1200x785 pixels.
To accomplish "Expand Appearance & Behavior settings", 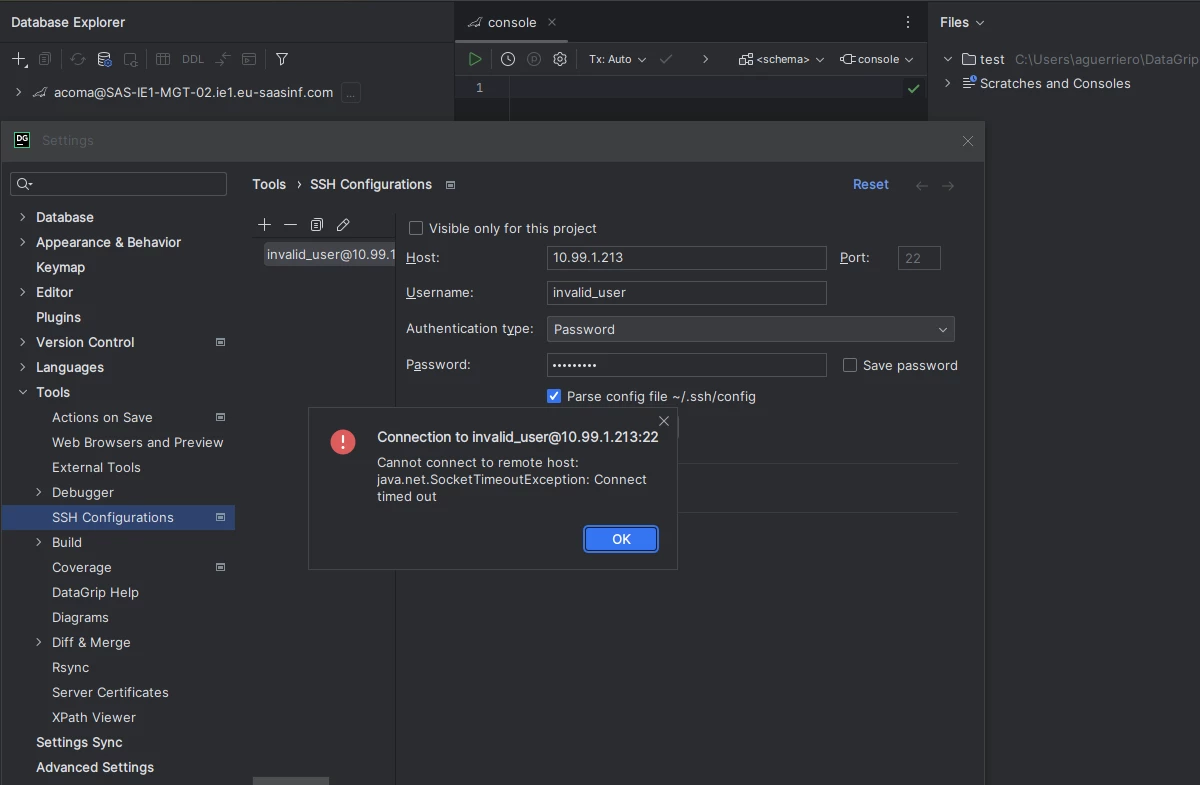I will click(x=23, y=242).
